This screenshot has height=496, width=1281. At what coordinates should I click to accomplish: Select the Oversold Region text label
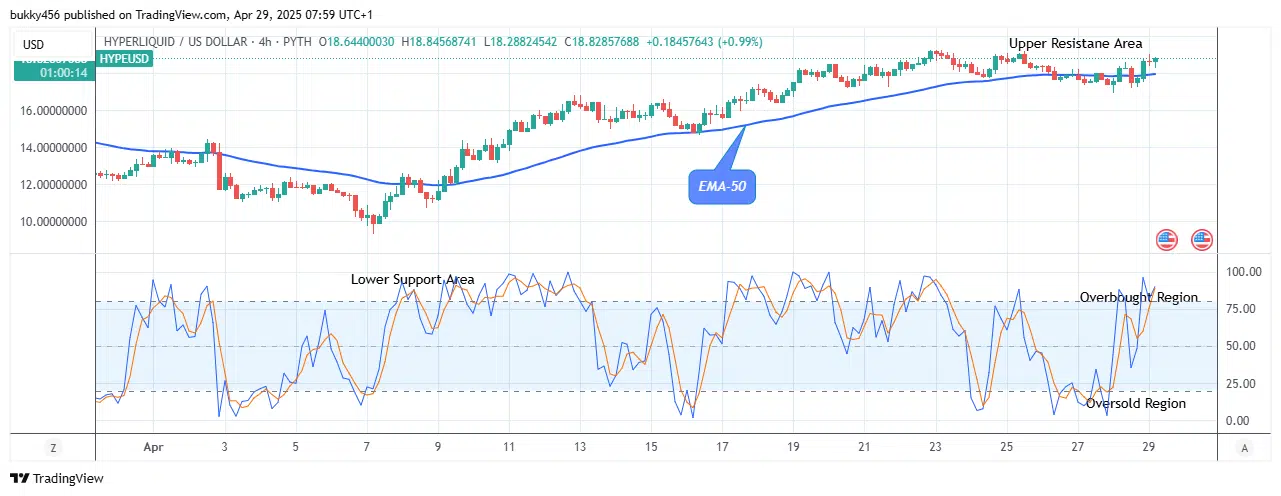[x=1136, y=403]
